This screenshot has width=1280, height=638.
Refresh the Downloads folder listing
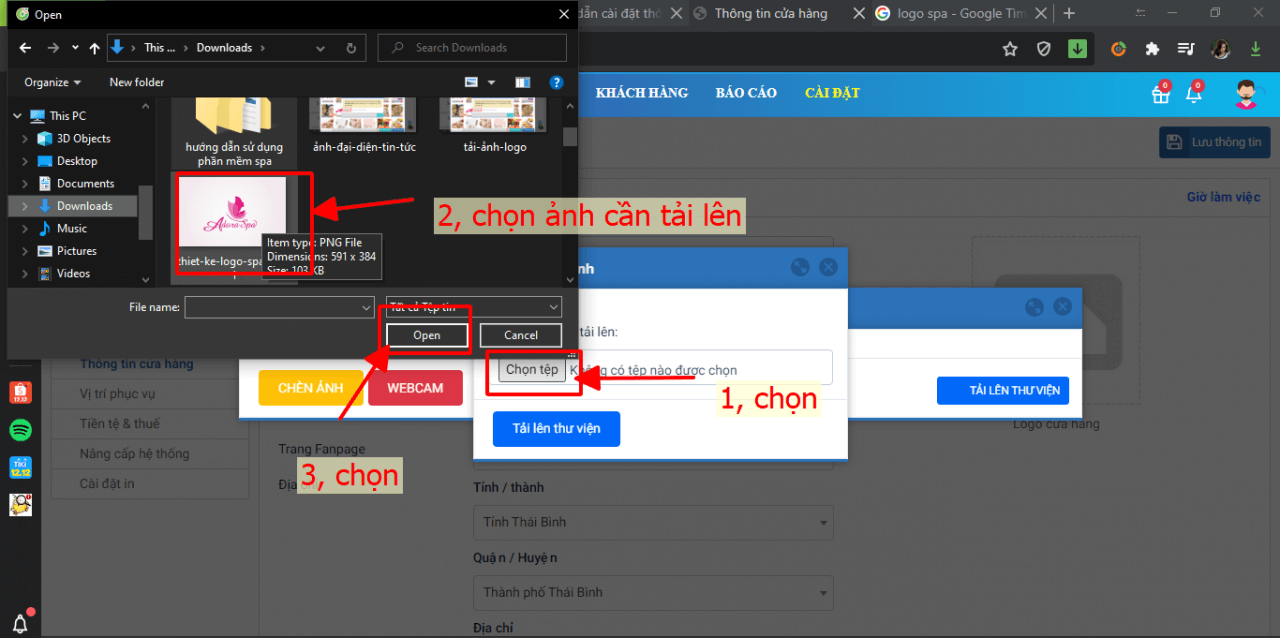point(351,48)
